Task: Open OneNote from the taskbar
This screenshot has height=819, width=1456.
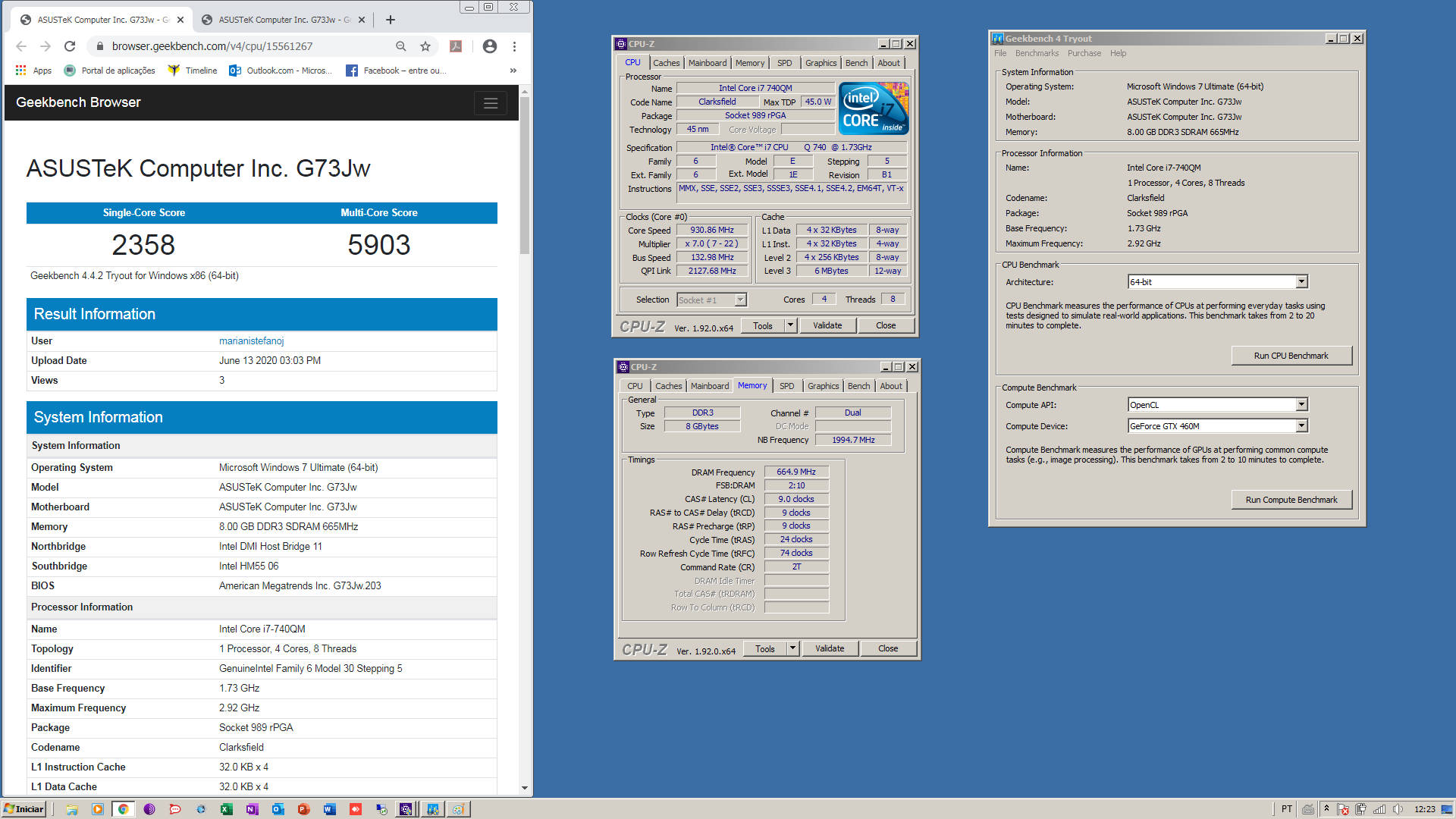Action: click(x=252, y=809)
